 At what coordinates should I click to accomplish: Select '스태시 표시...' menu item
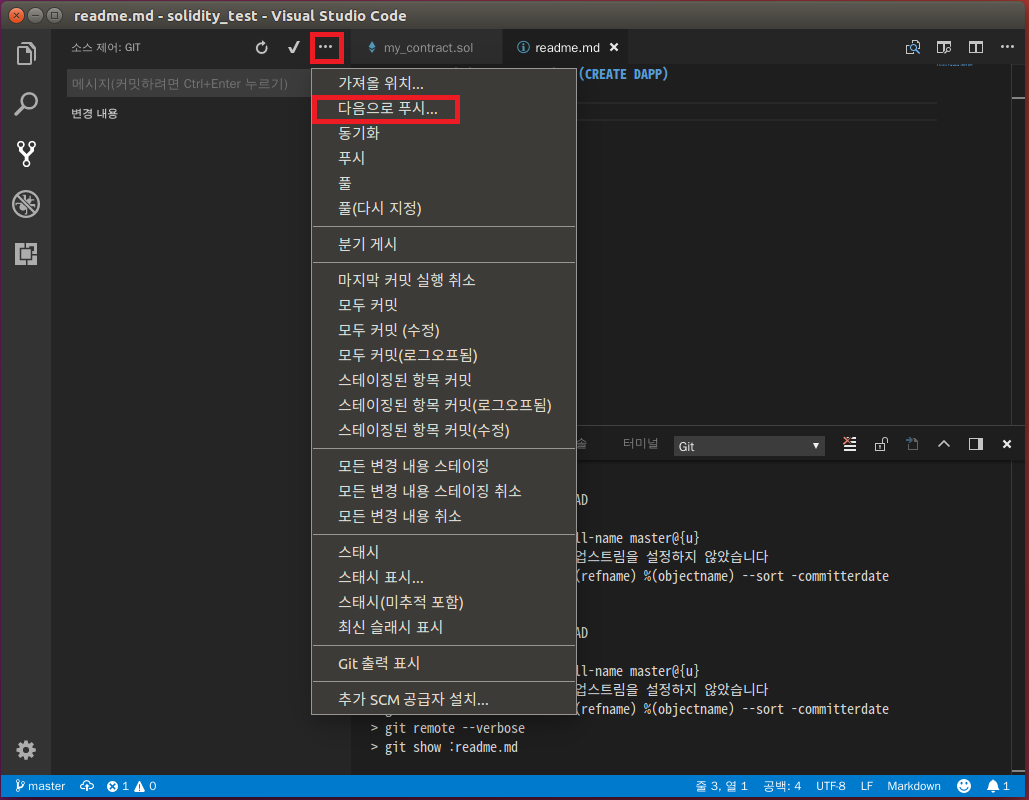point(444,577)
